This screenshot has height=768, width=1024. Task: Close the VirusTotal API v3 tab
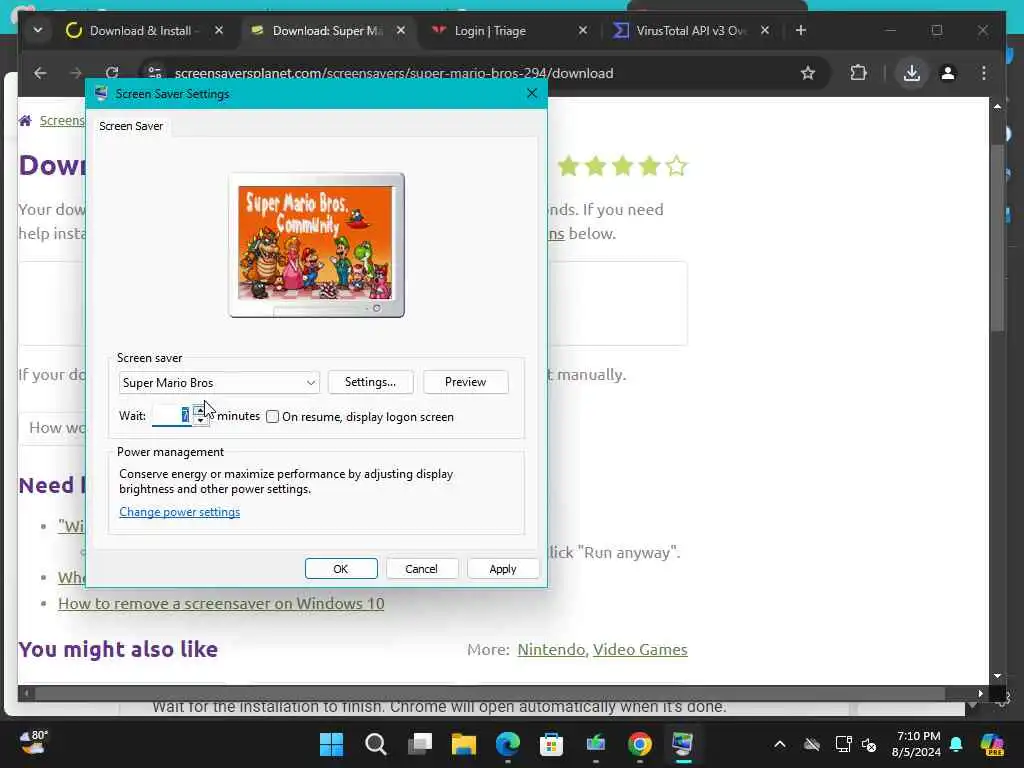pyautogui.click(x=765, y=31)
